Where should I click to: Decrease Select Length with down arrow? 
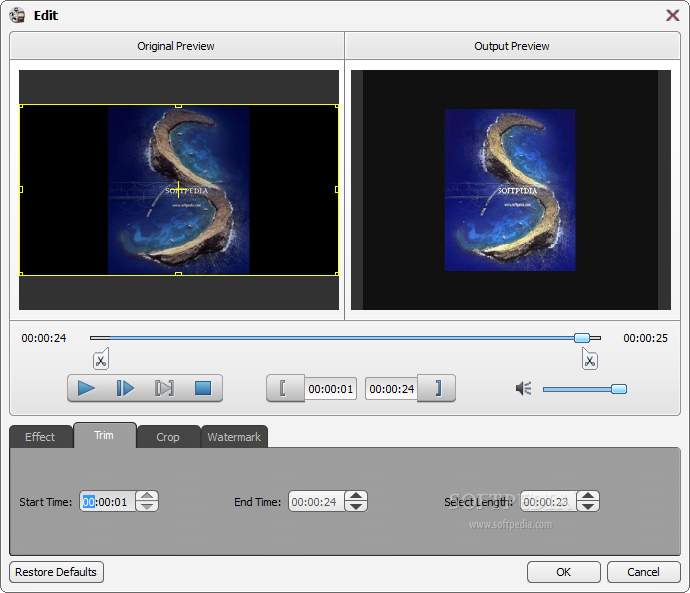588,506
